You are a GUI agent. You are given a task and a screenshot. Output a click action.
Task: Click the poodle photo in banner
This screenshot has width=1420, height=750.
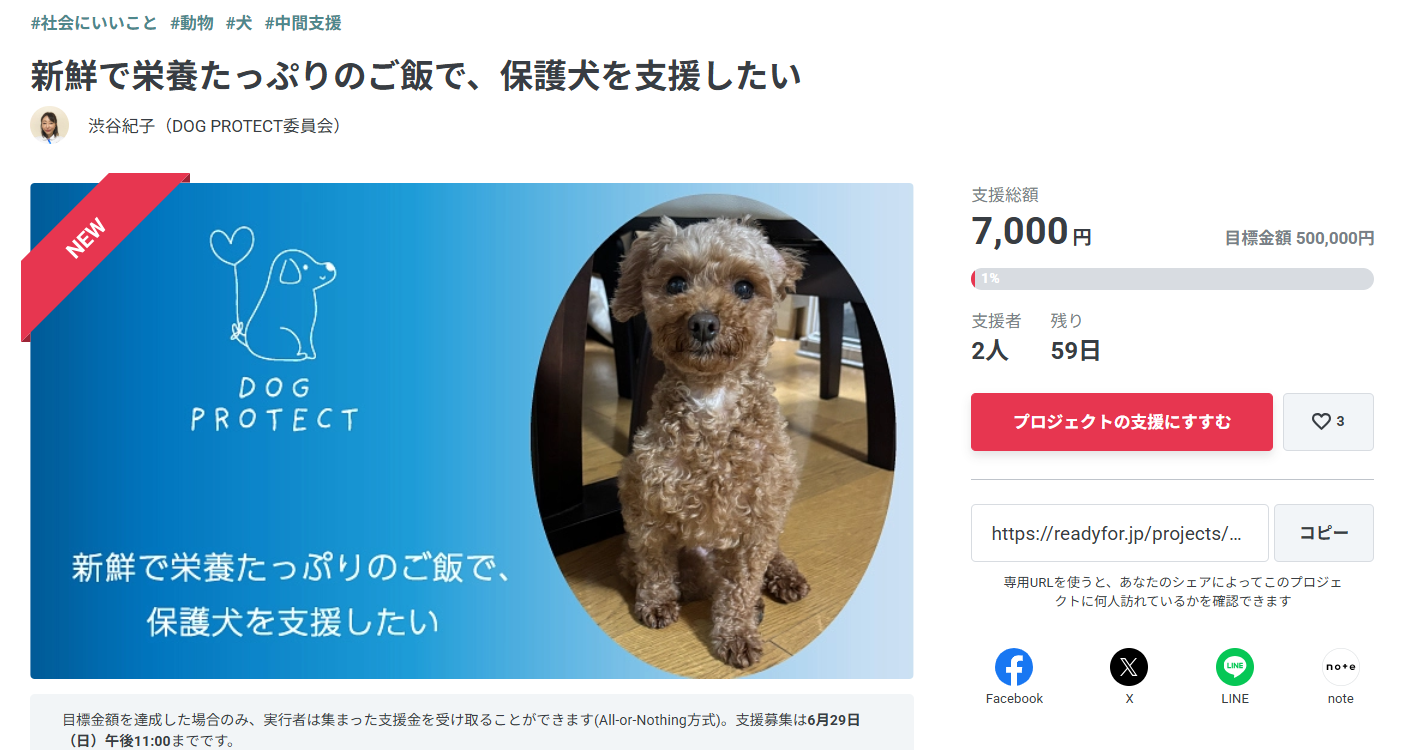point(713,435)
